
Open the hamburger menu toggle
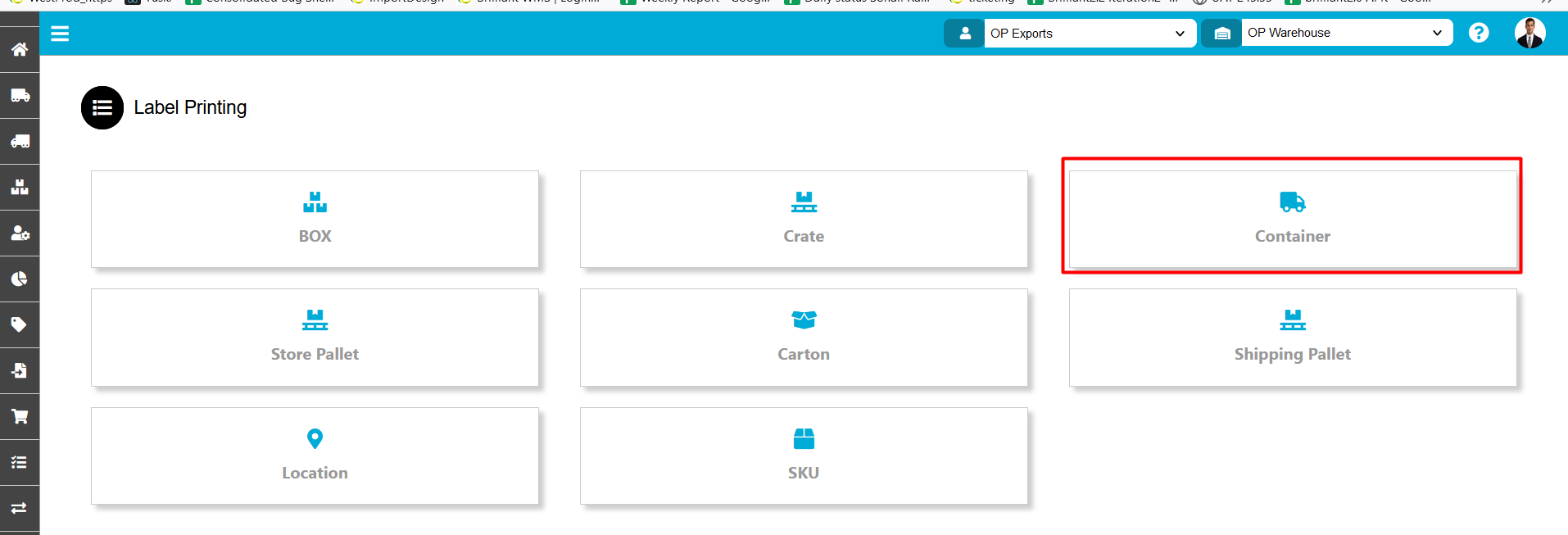(x=60, y=34)
